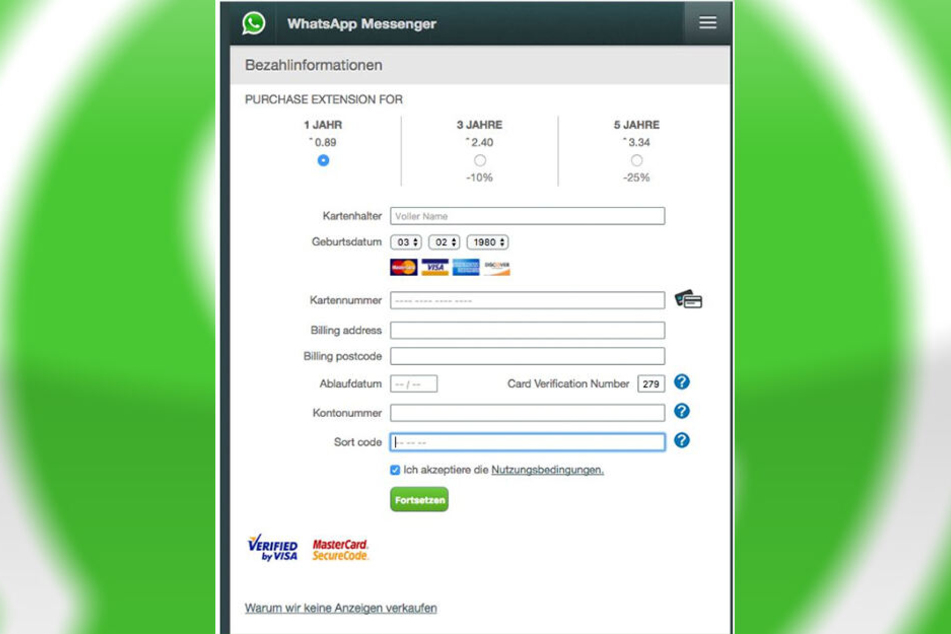This screenshot has height=634, width=951.
Task: Click the green Fortsetzen button
Action: (x=419, y=499)
